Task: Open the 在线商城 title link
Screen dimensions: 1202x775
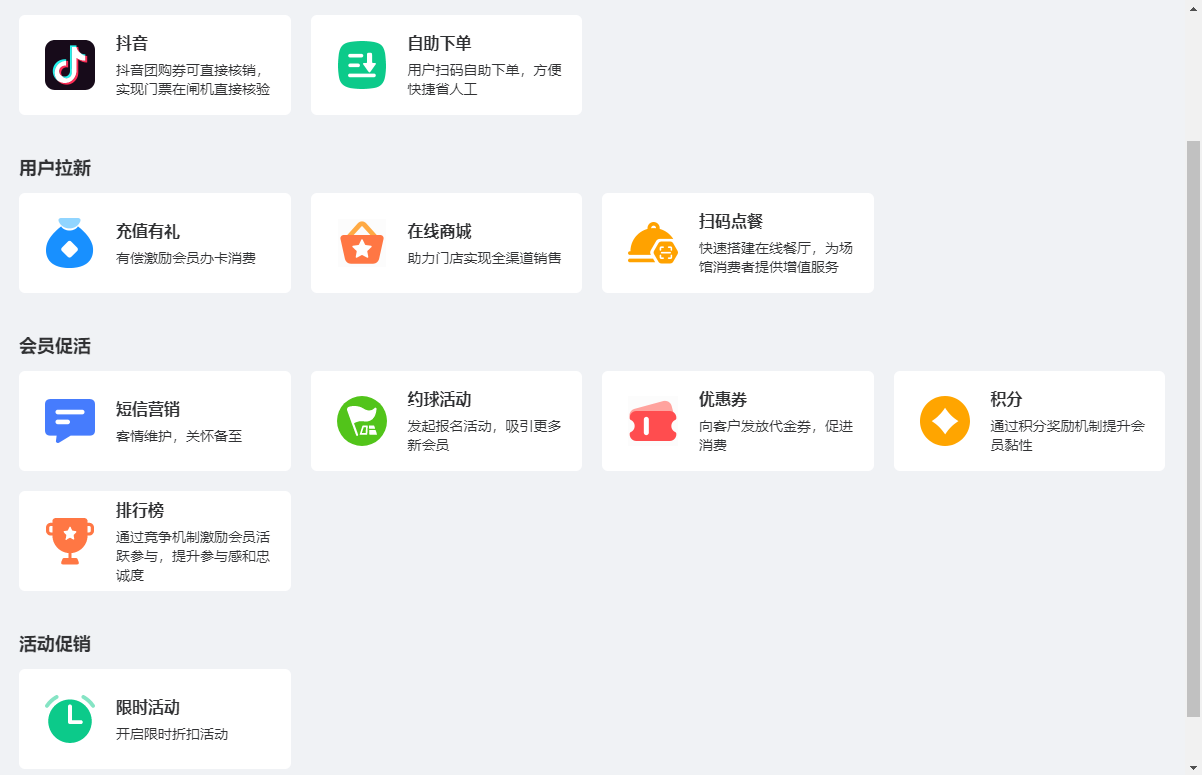Action: tap(439, 232)
